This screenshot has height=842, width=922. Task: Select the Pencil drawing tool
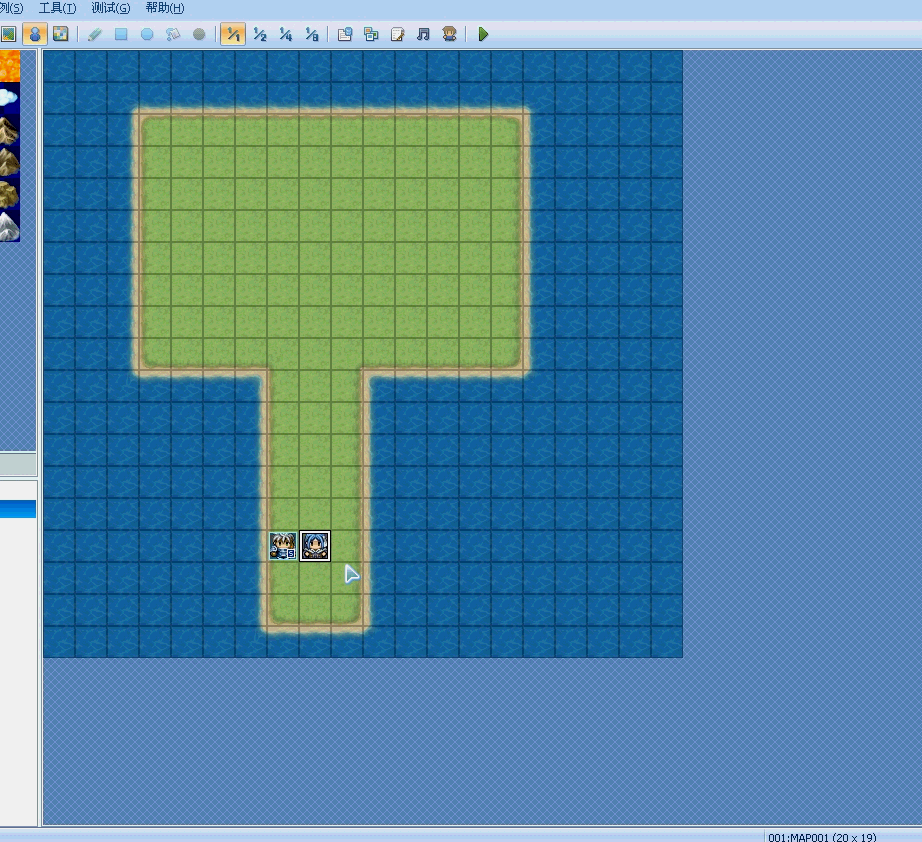pos(95,34)
